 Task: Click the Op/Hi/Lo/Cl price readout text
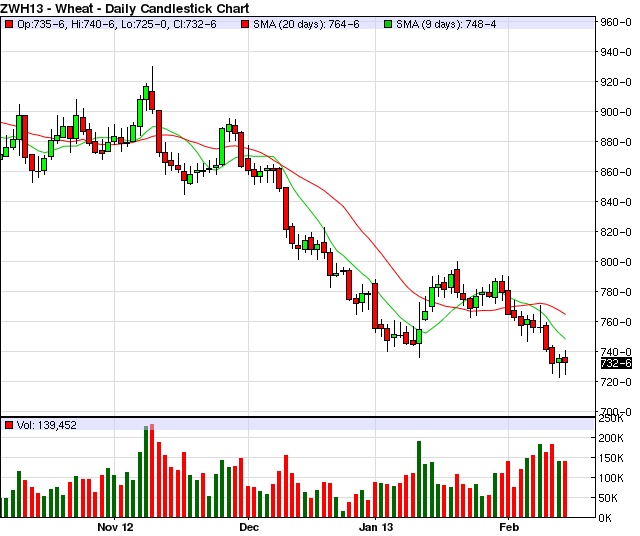point(117,24)
